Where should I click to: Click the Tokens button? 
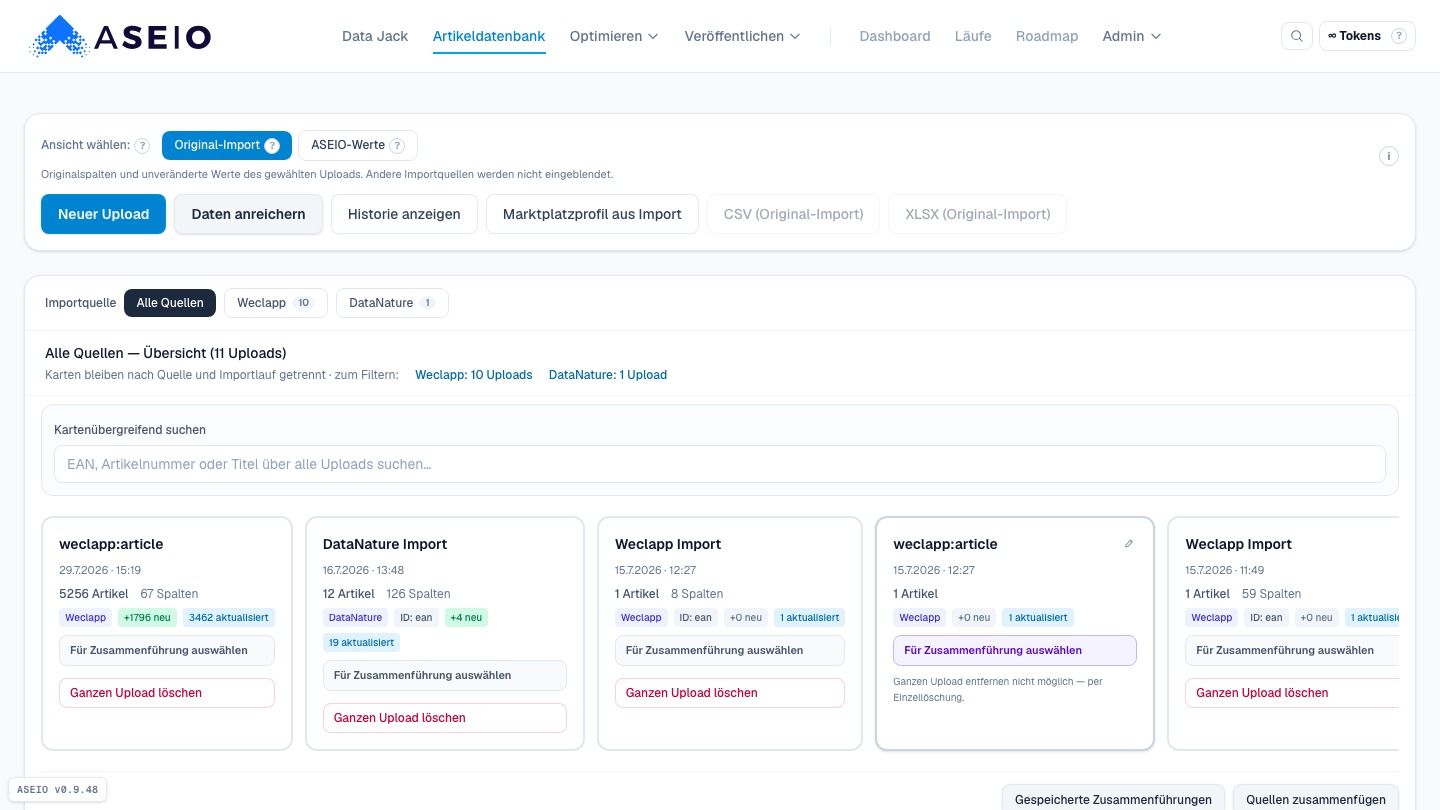(x=1367, y=36)
